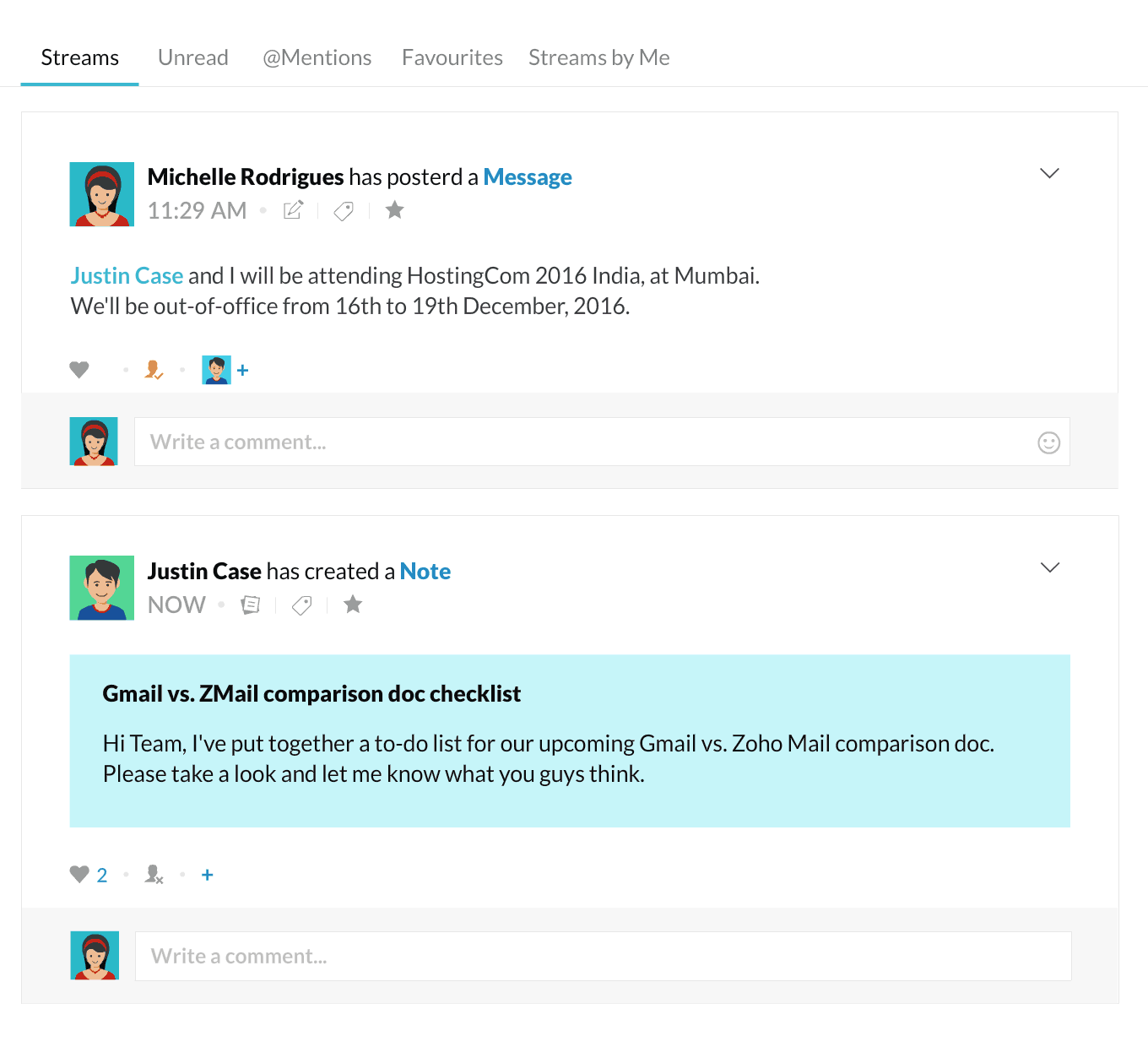Expand options chevron on Justin Case's note
This screenshot has width=1148, height=1047.
(x=1049, y=567)
